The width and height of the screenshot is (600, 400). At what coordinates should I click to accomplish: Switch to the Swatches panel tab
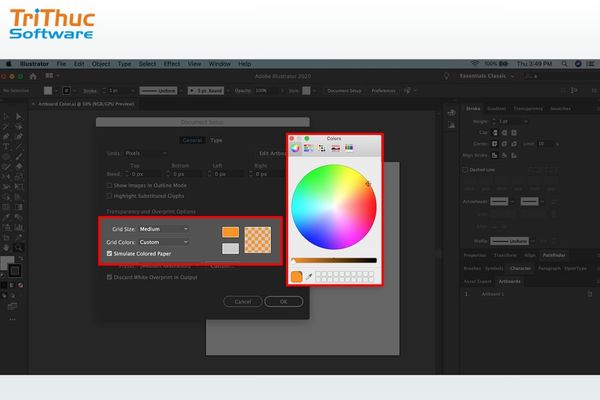click(x=561, y=109)
